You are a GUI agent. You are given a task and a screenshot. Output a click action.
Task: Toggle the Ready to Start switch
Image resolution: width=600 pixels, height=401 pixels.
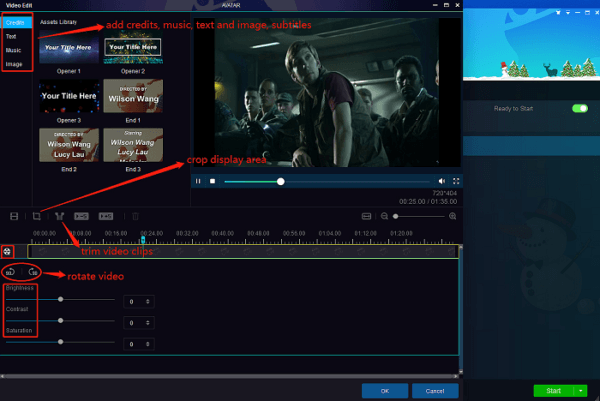580,108
